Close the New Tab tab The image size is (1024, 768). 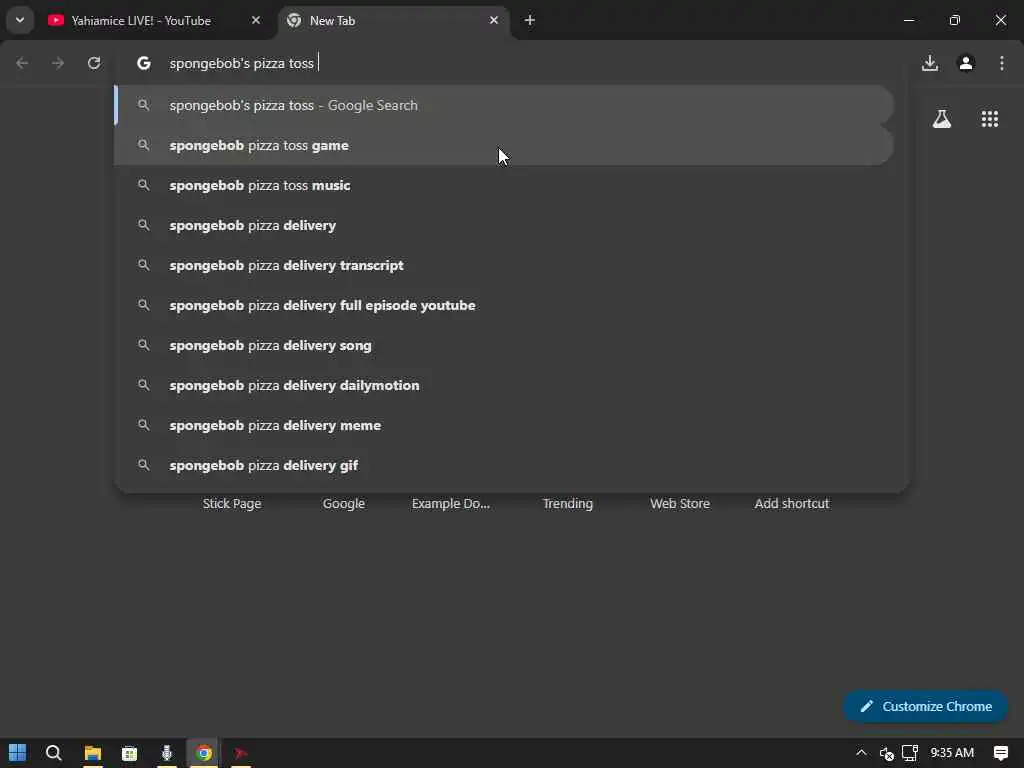494,20
